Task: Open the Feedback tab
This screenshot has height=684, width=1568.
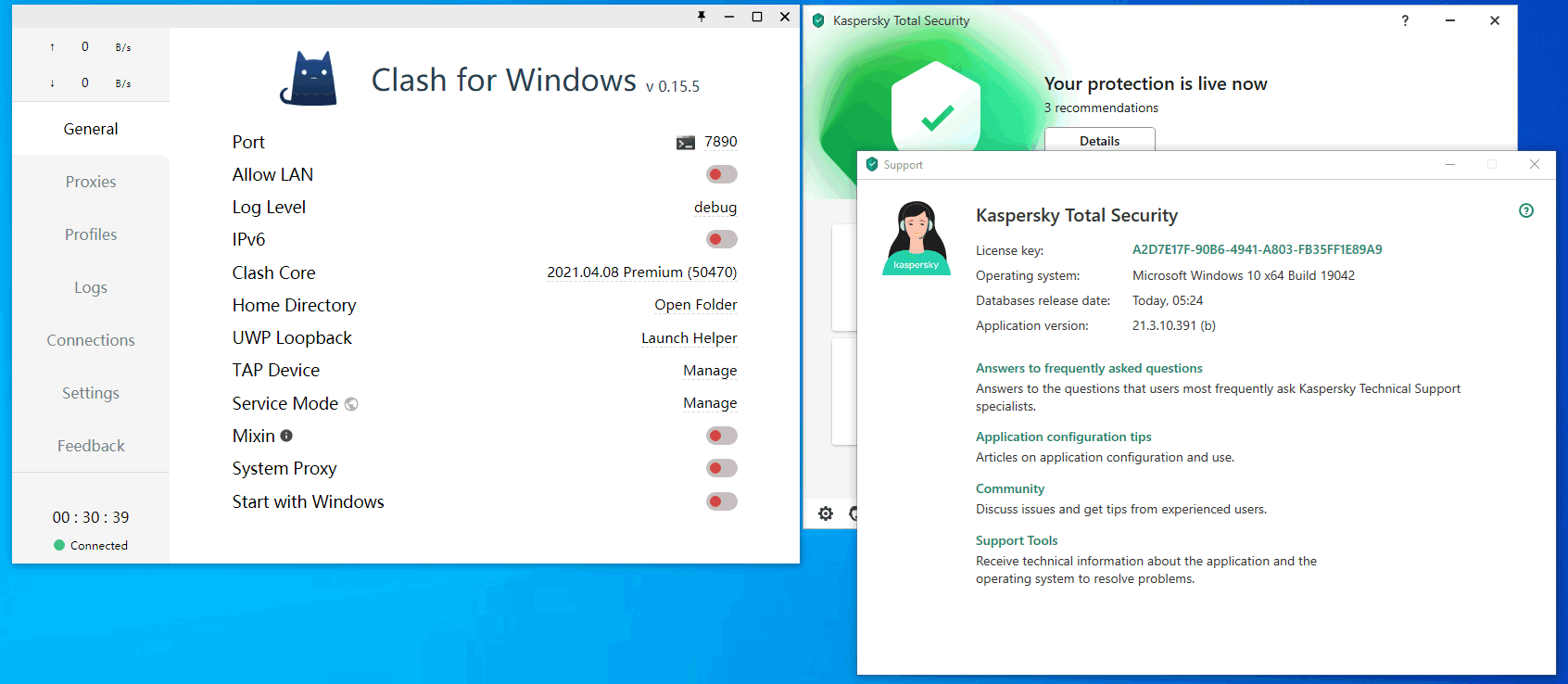Action: tap(91, 446)
